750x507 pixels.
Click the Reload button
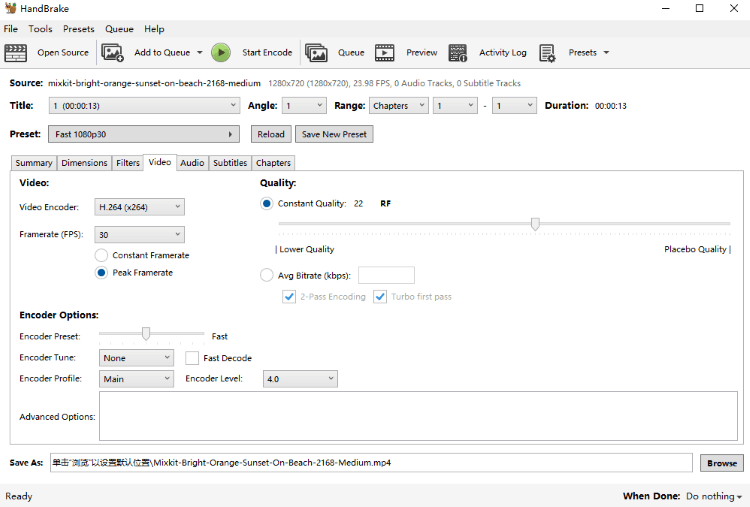(271, 134)
